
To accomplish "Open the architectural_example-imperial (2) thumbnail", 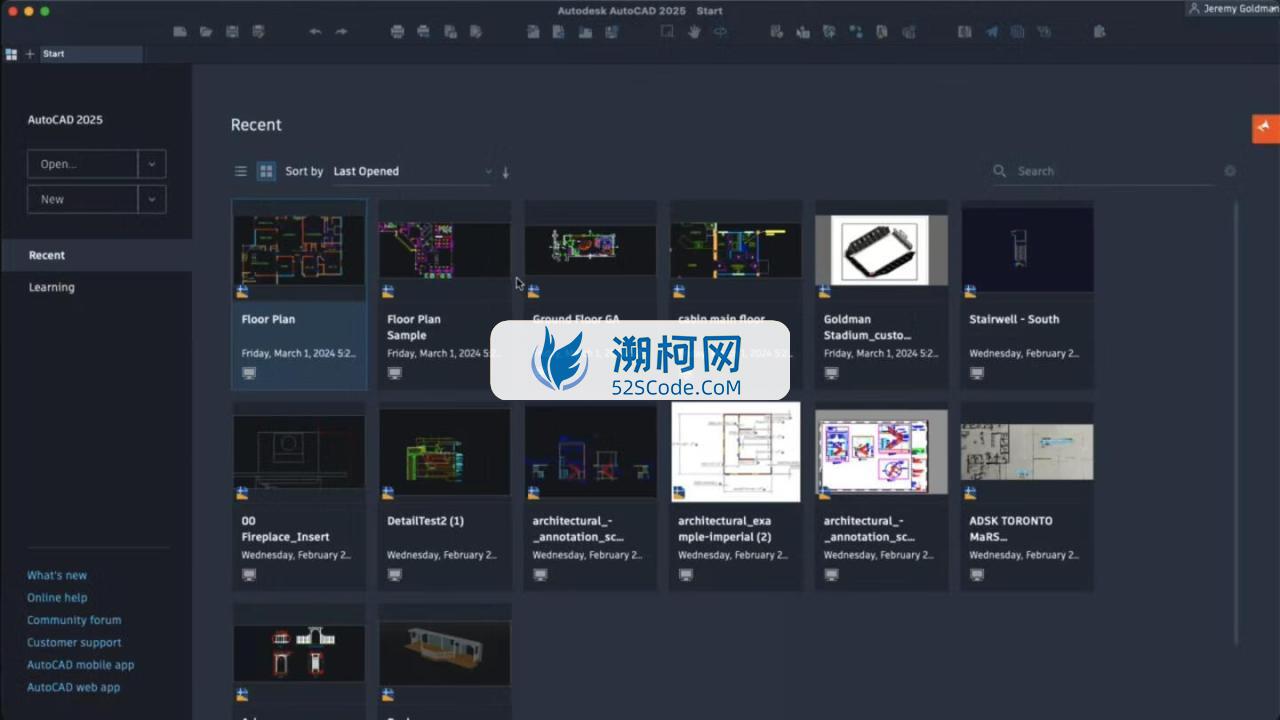I will pyautogui.click(x=736, y=452).
